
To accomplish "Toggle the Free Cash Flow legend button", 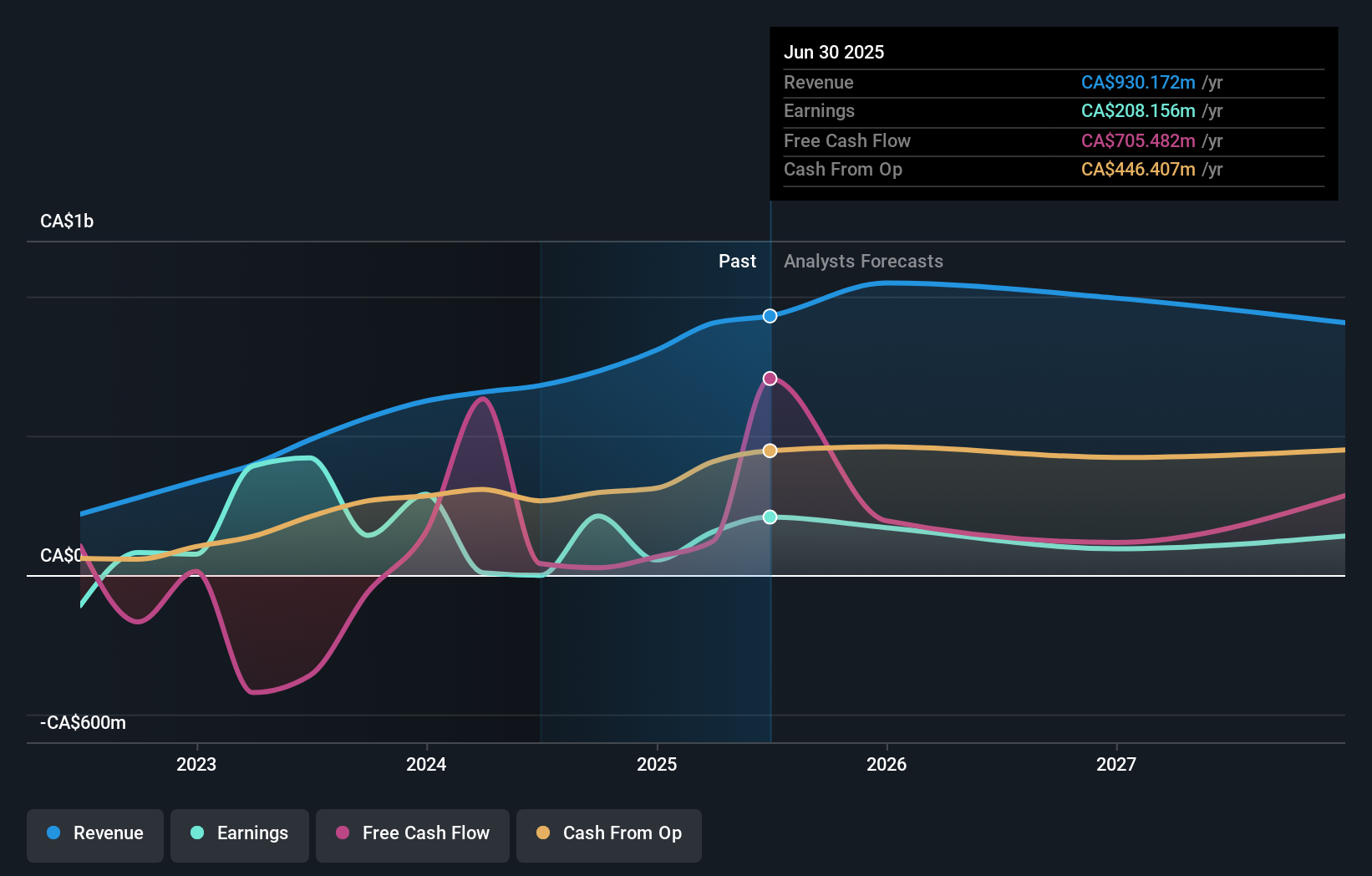I will coord(413,834).
